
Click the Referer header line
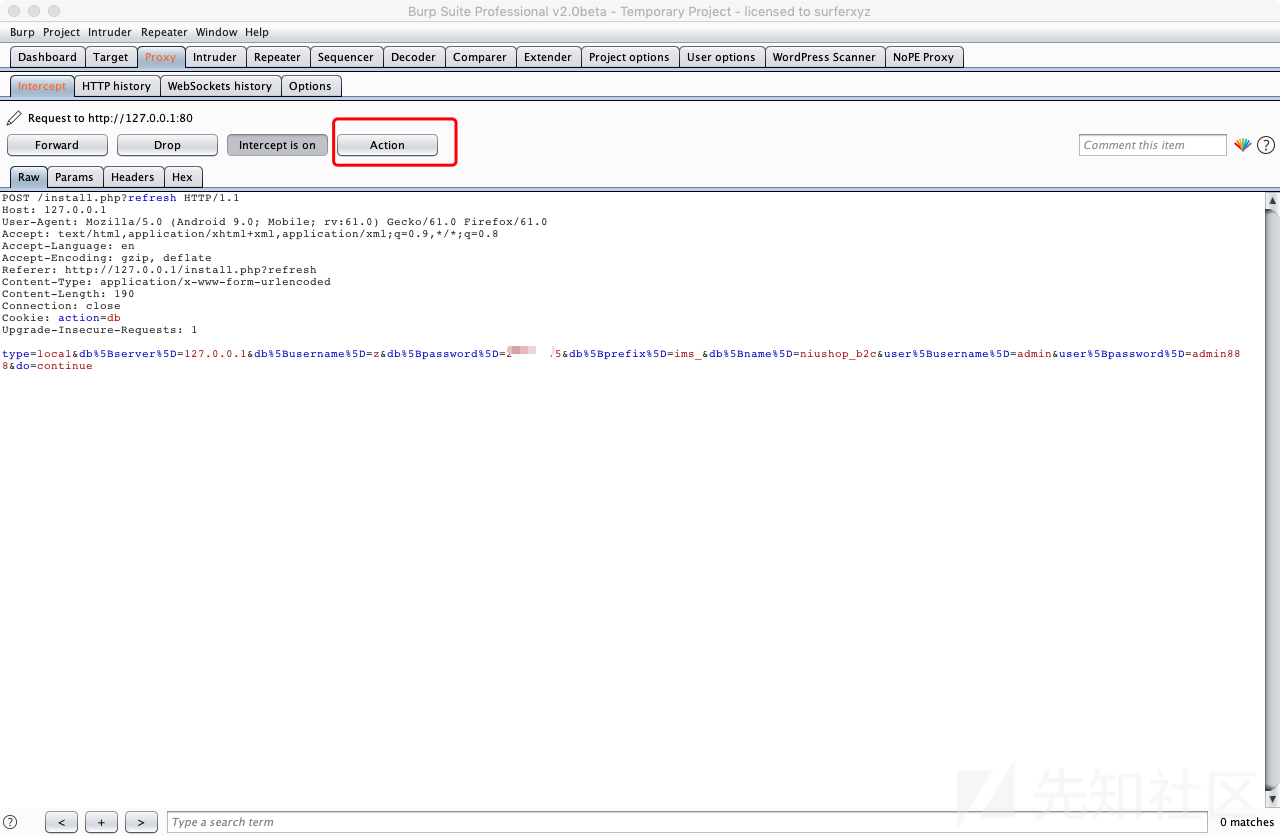click(x=159, y=270)
